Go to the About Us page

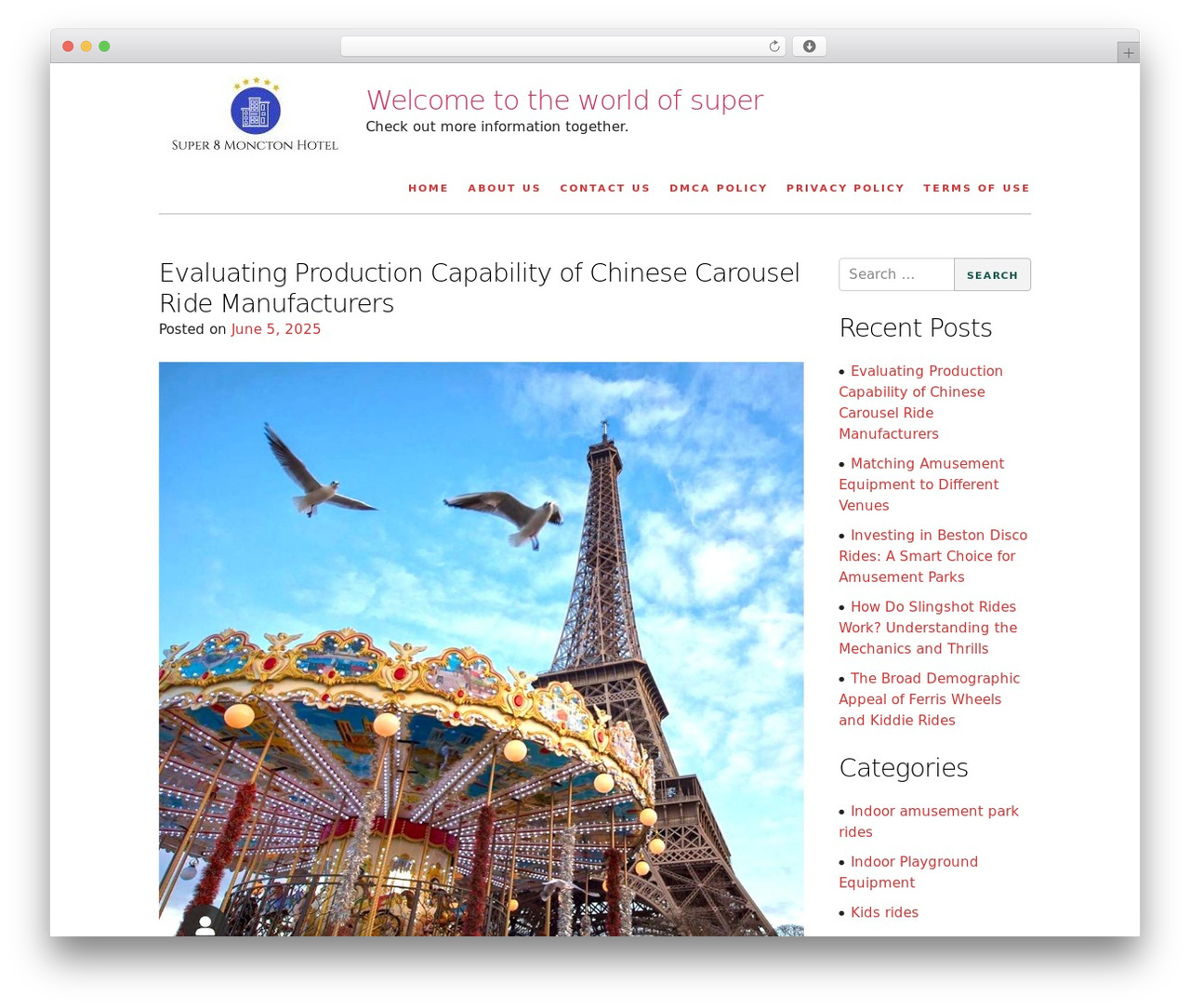[x=504, y=188]
